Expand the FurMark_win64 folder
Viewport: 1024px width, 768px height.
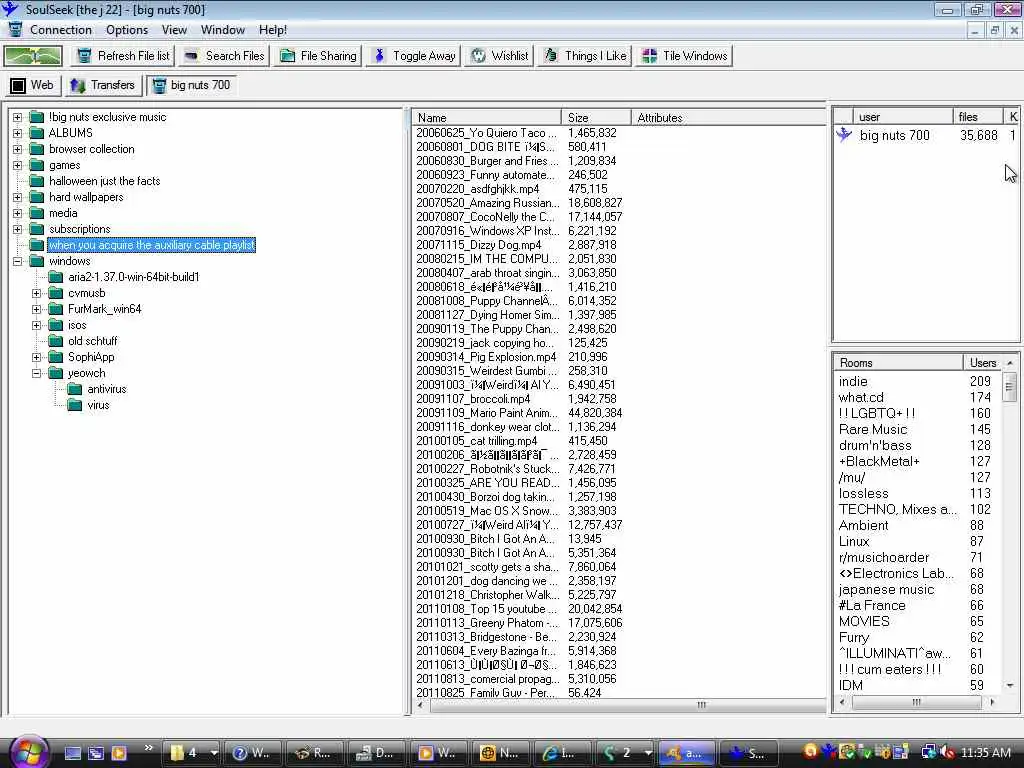37,310
